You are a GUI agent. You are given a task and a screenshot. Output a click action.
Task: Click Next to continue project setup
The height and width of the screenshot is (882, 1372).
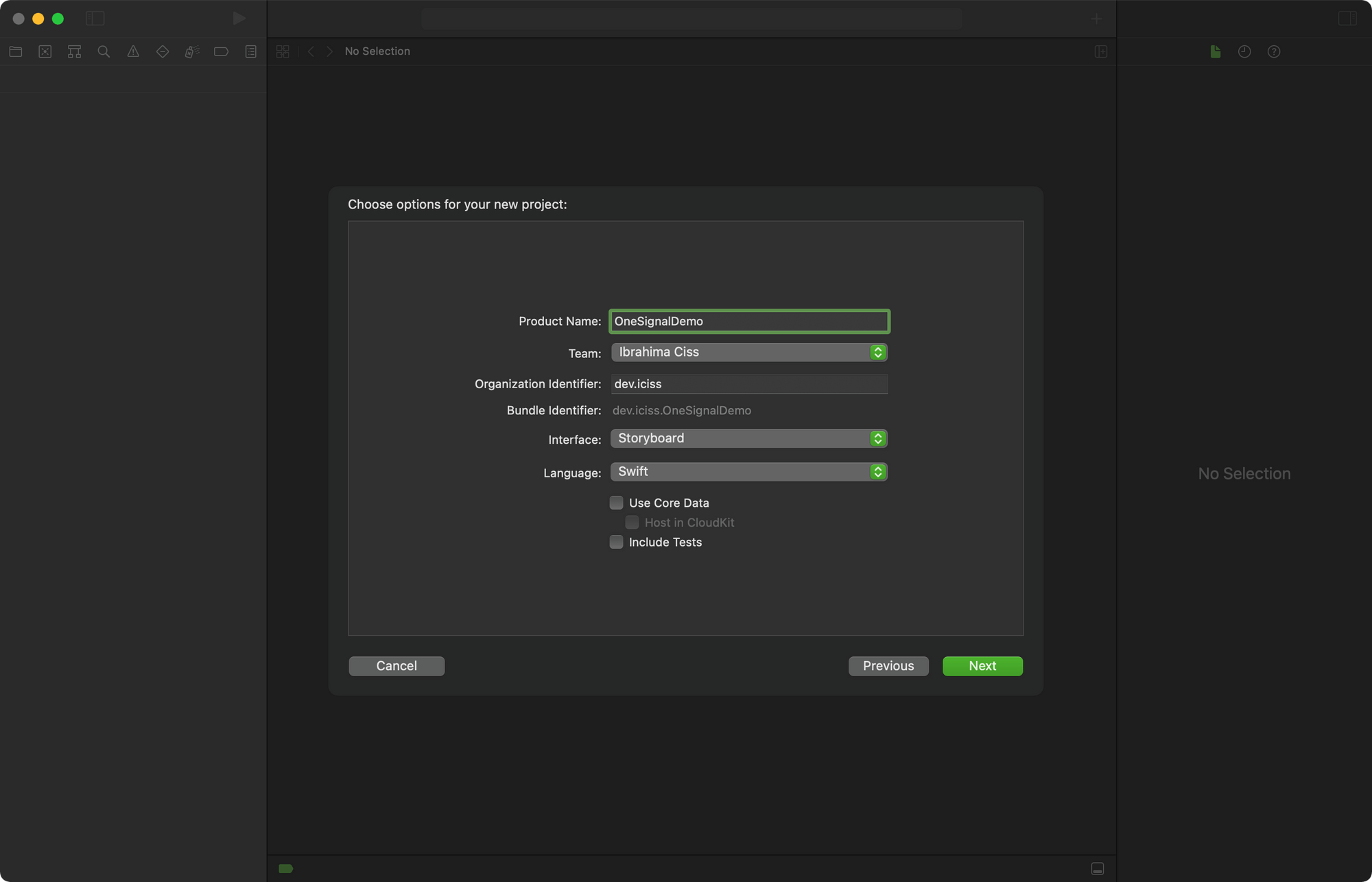click(x=982, y=666)
